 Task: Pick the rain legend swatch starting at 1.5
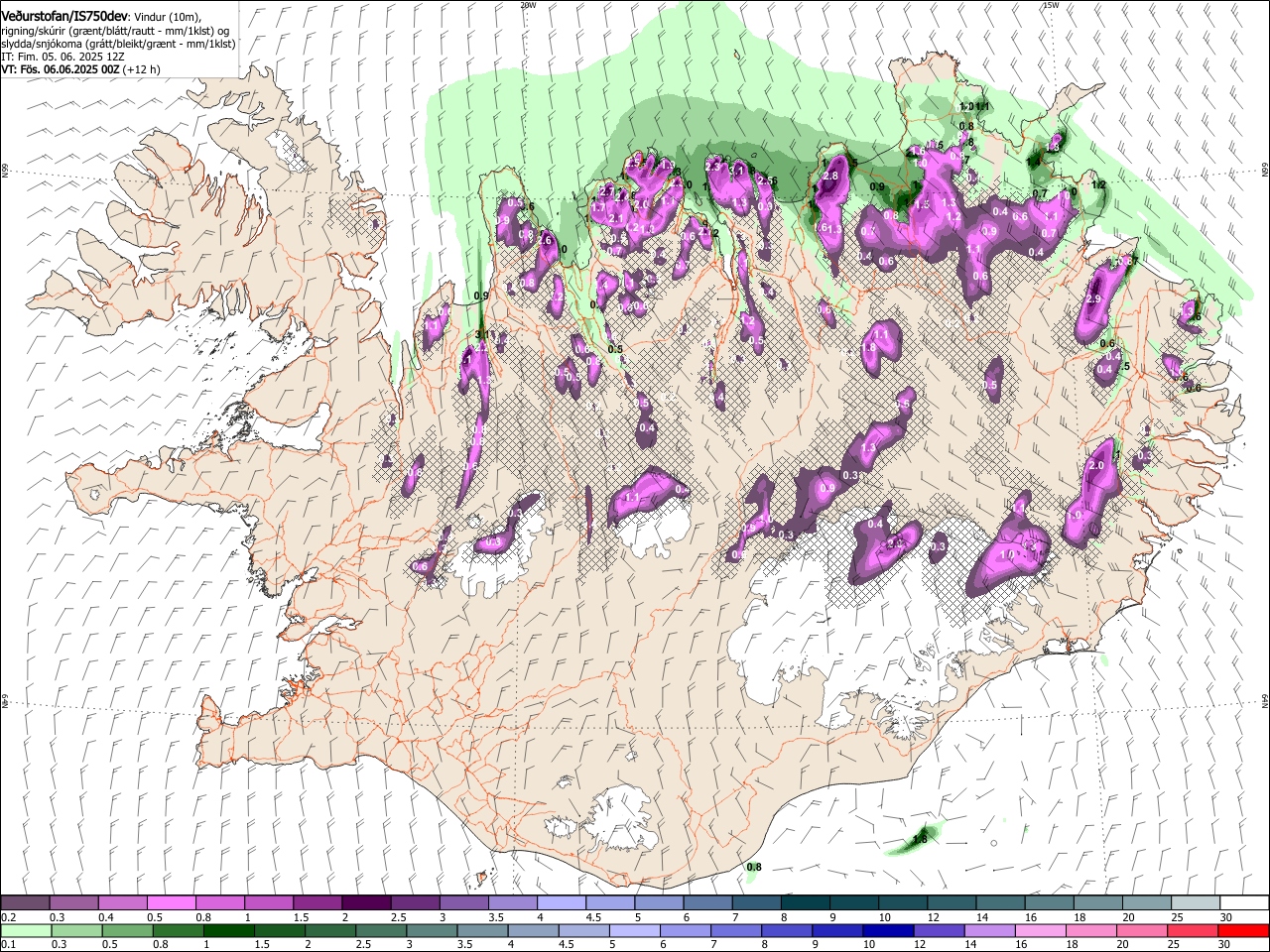tap(280, 930)
